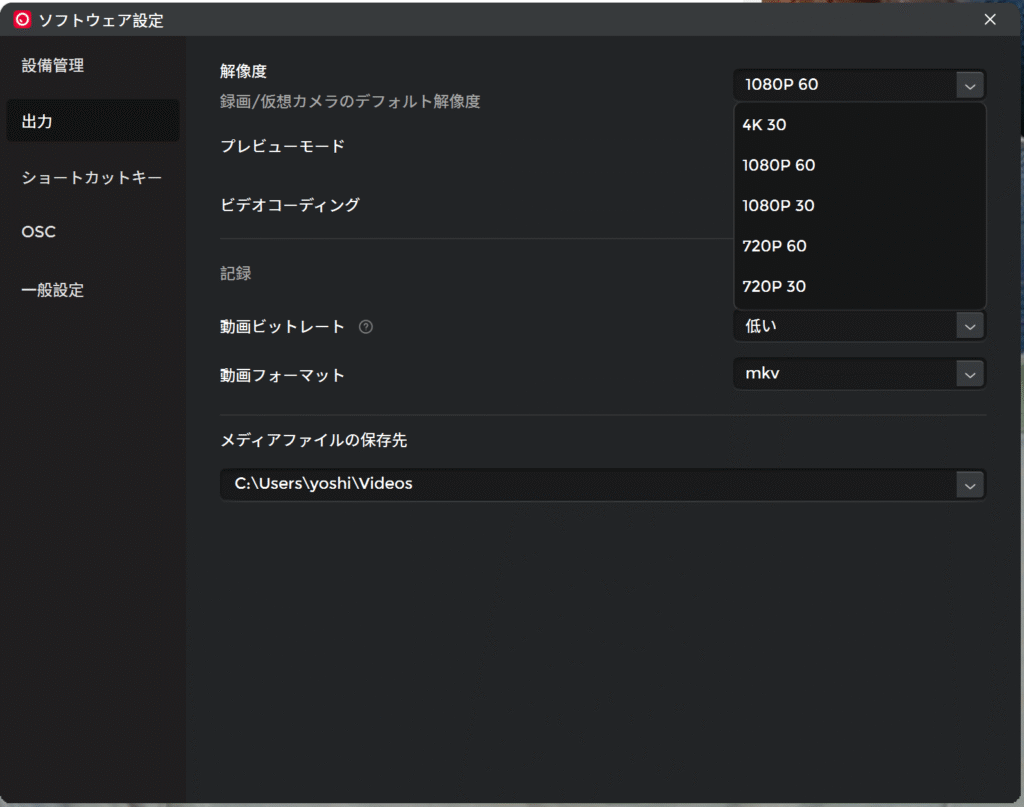
Task: Click the help icon next to 動画ビットレート
Action: [366, 326]
